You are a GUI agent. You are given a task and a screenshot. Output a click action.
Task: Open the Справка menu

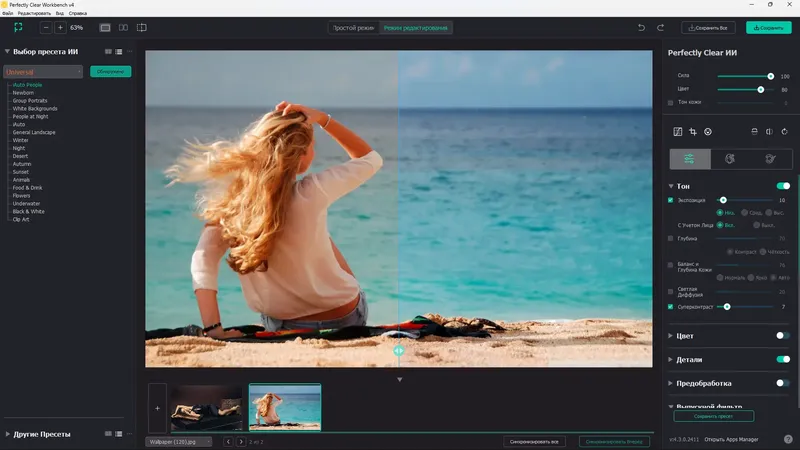[x=78, y=13]
